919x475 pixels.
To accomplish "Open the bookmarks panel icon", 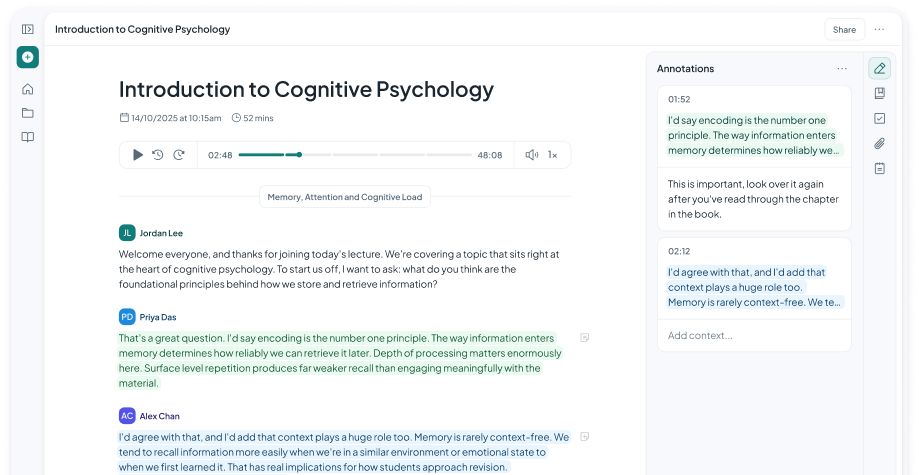I will (x=879, y=93).
